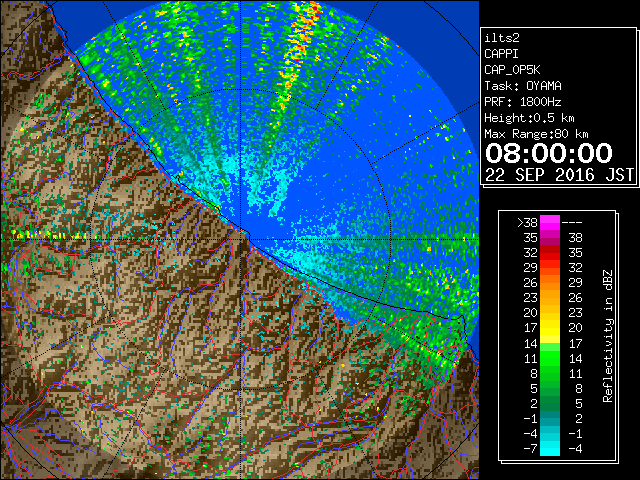The height and width of the screenshot is (480, 640).
Task: Pick the magenta top color band in legend
Action: tap(550, 222)
